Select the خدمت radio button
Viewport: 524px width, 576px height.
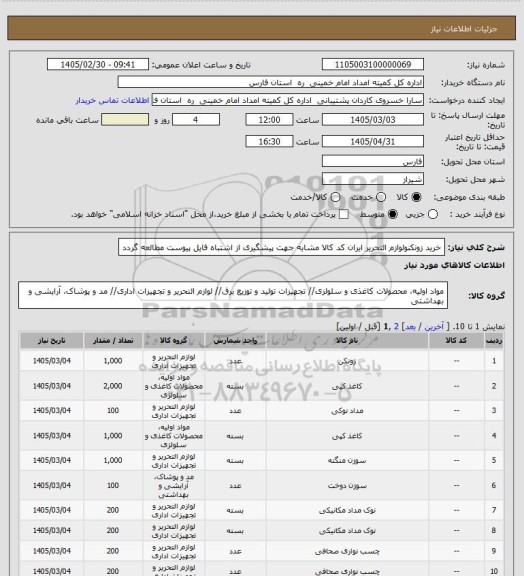(381, 197)
